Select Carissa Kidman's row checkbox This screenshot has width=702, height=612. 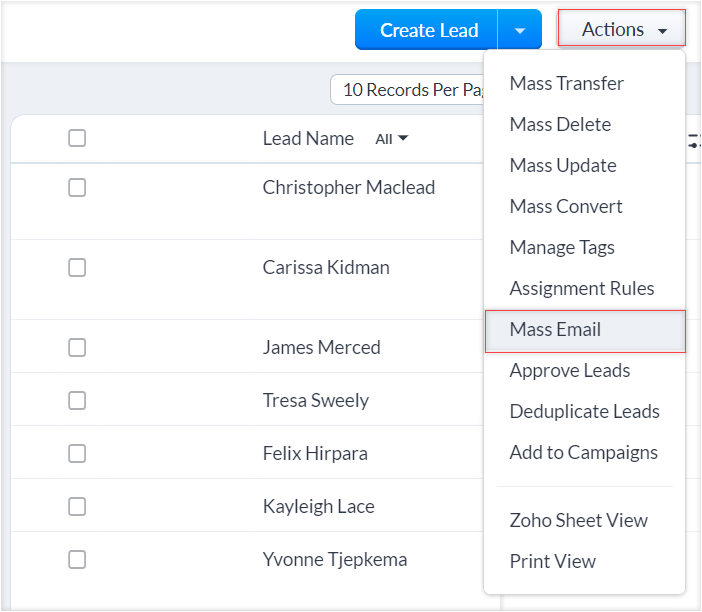point(77,268)
